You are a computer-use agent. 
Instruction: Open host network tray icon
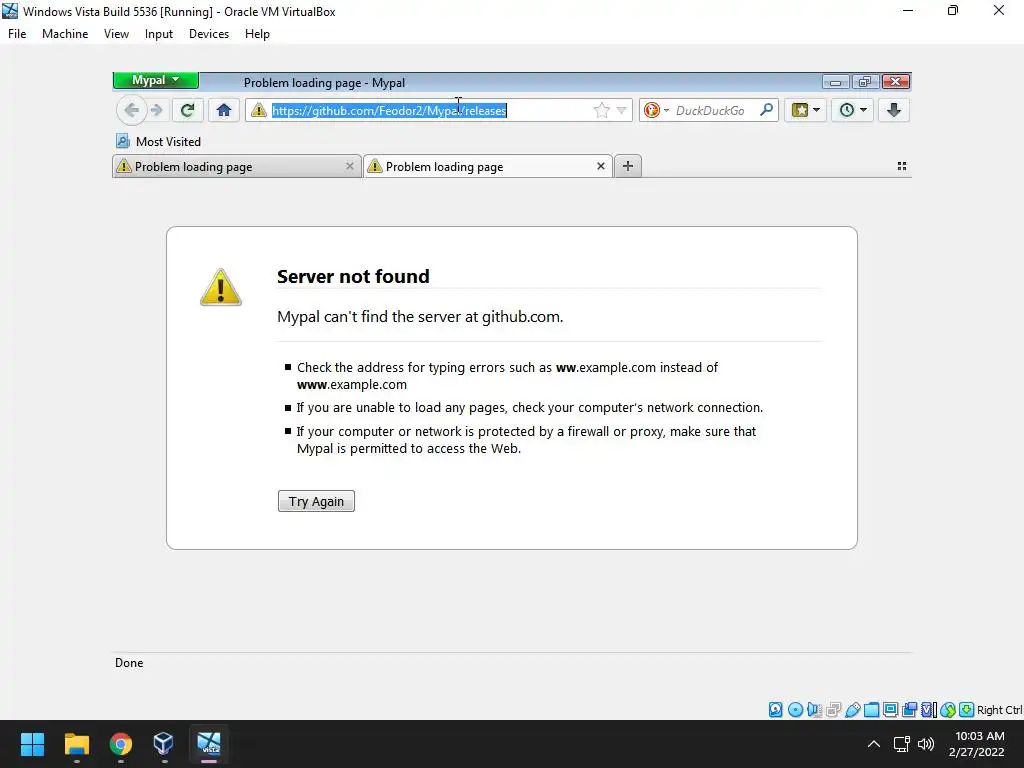(902, 744)
